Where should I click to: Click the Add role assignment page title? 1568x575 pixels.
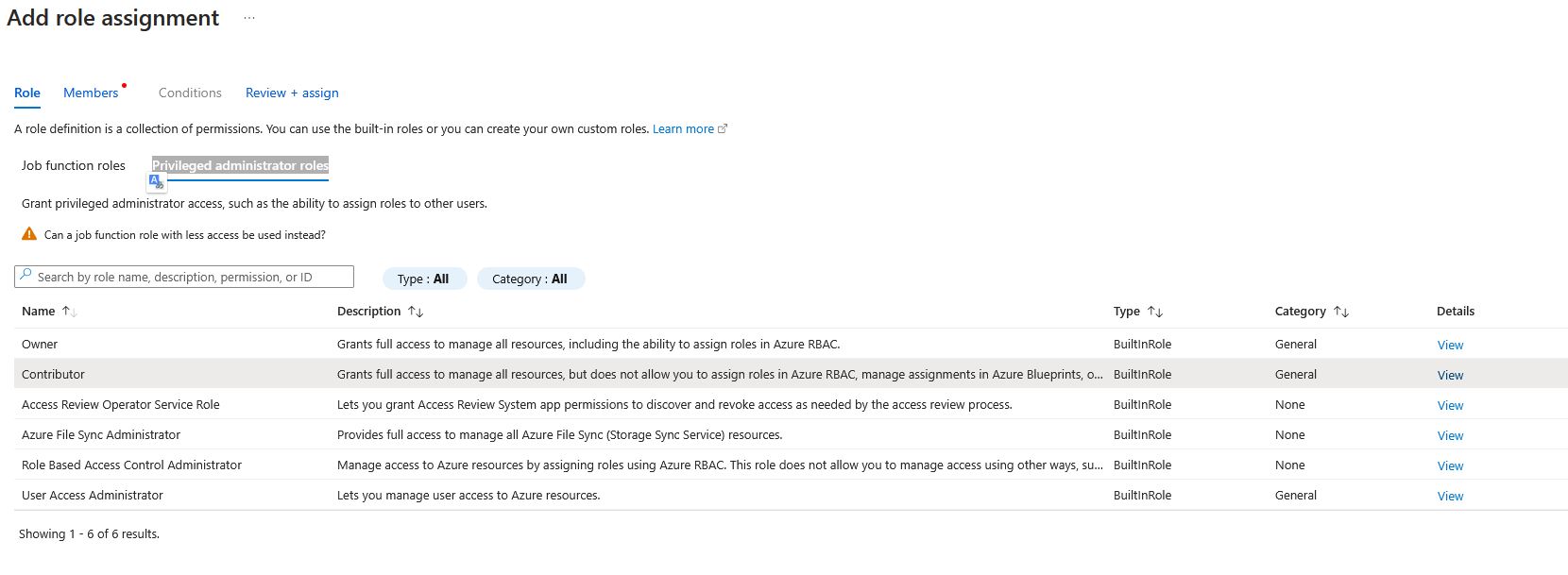113,18
